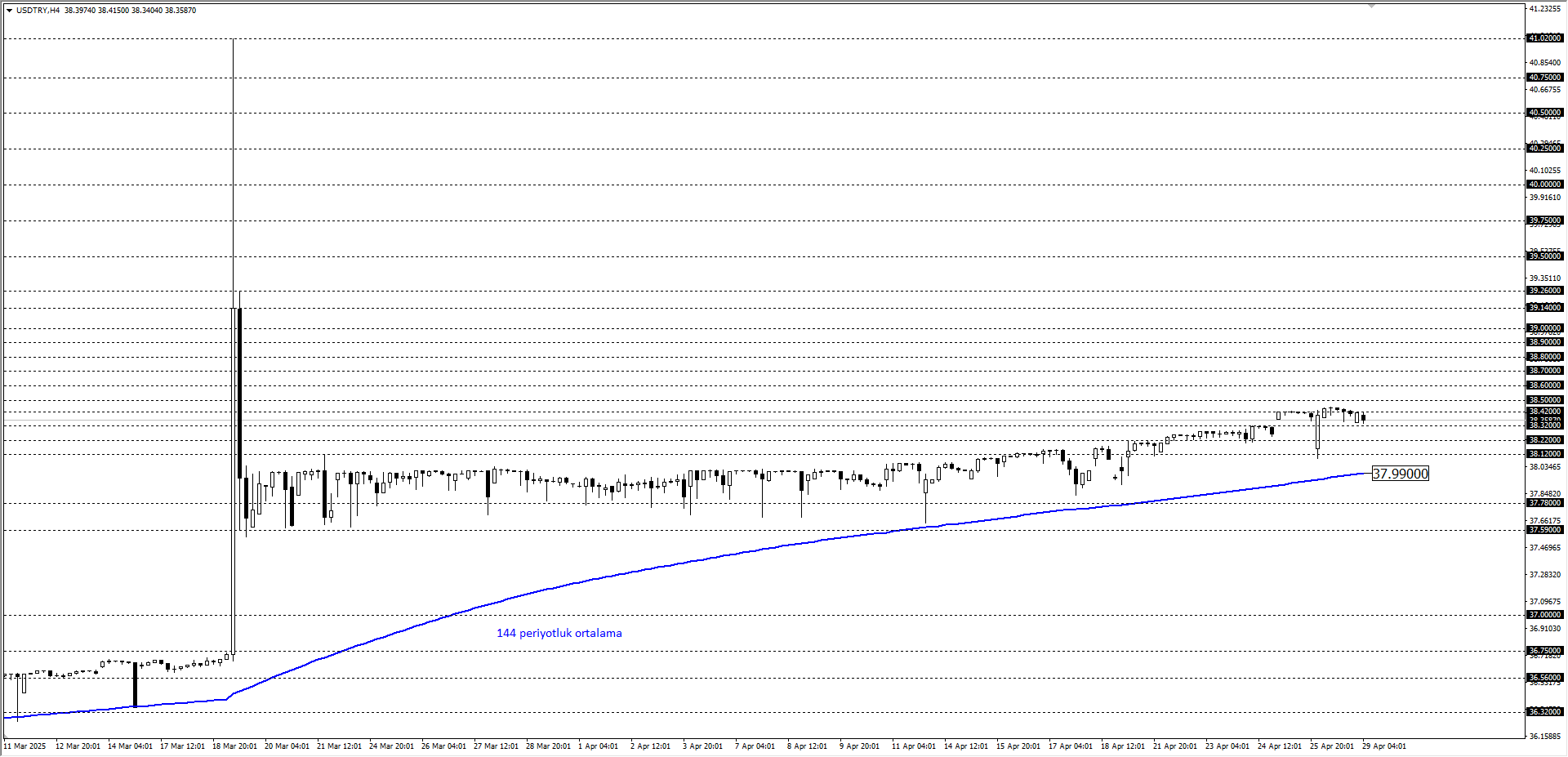This screenshot has width=1568, height=757.
Task: Click the 40.75000 price level label
Action: pyautogui.click(x=1544, y=78)
